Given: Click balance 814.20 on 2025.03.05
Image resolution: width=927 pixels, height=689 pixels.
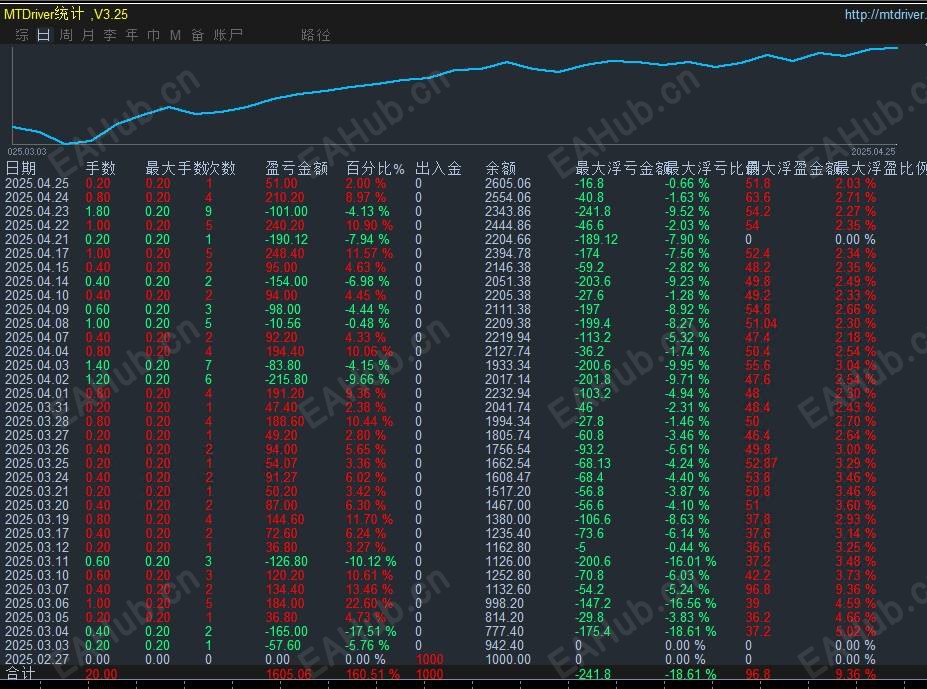Looking at the screenshot, I should [504, 617].
